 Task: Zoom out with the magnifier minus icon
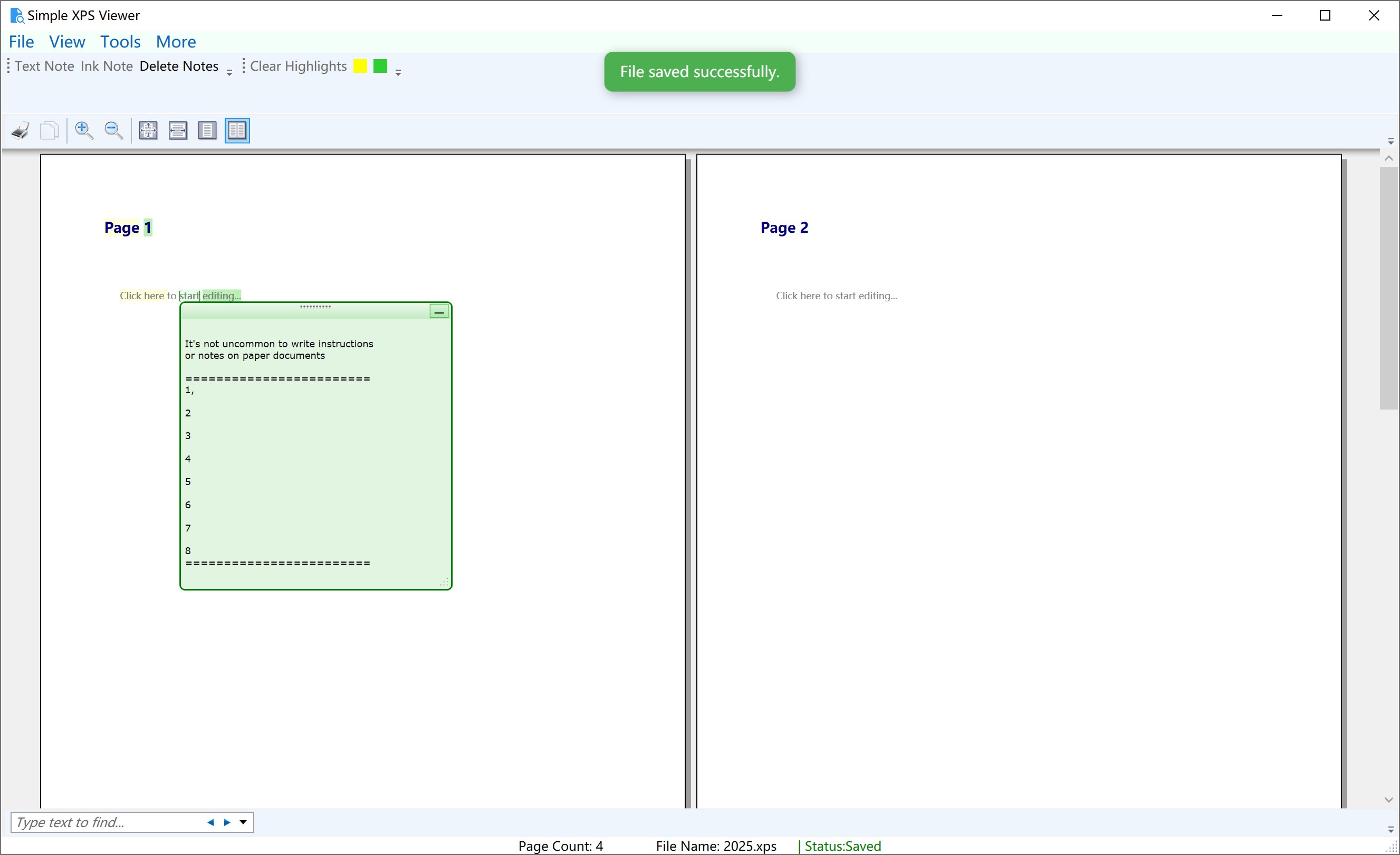113,130
